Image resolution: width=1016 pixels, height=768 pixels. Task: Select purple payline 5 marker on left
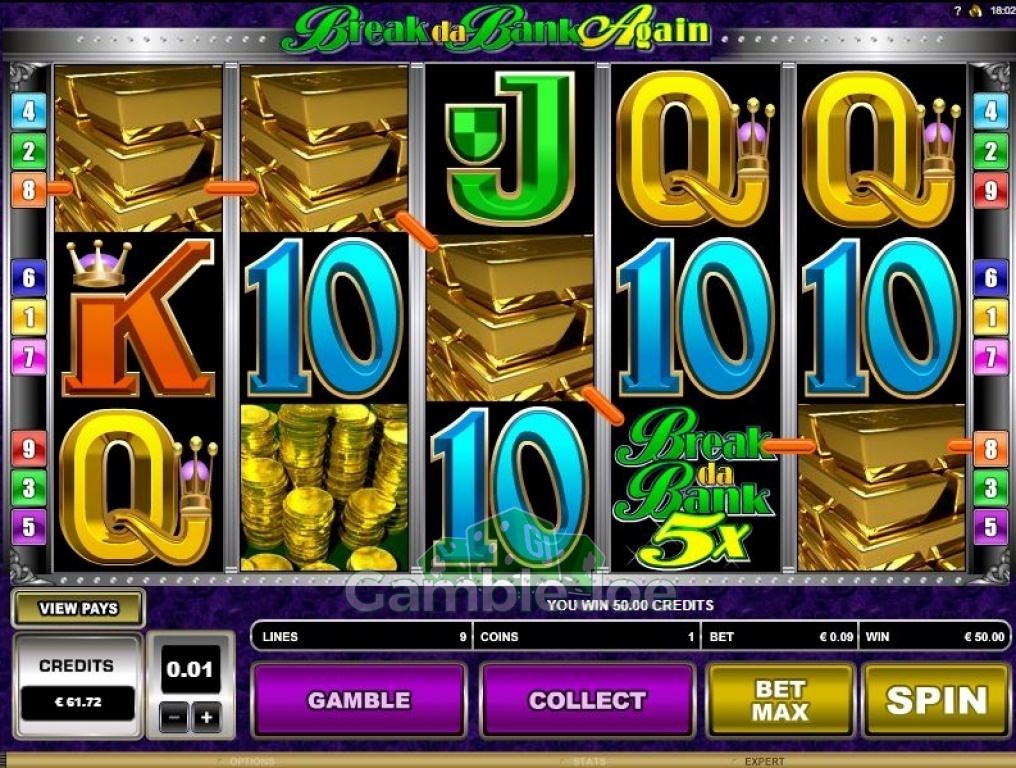click(29, 526)
